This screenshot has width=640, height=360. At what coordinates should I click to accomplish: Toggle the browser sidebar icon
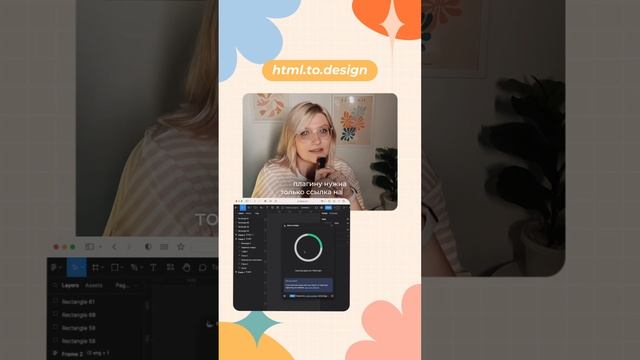point(91,247)
